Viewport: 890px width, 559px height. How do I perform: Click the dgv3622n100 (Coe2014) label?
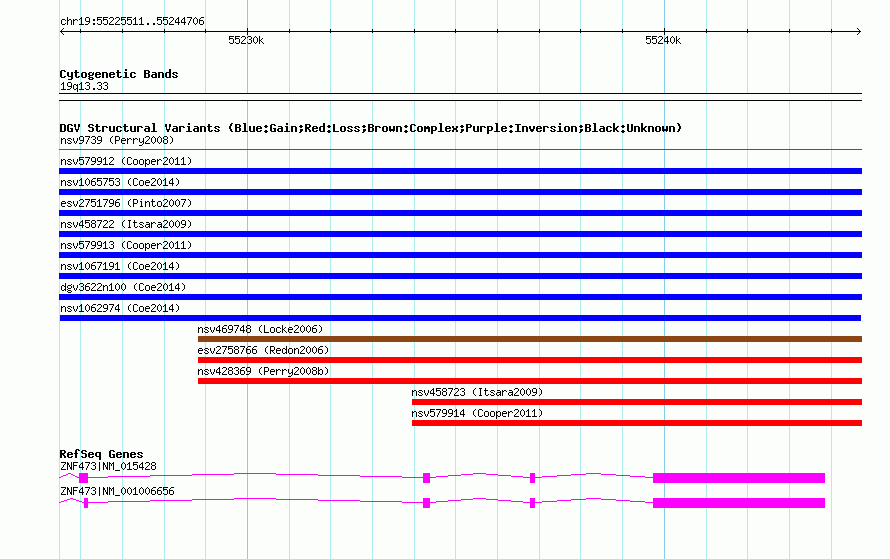pos(123,287)
